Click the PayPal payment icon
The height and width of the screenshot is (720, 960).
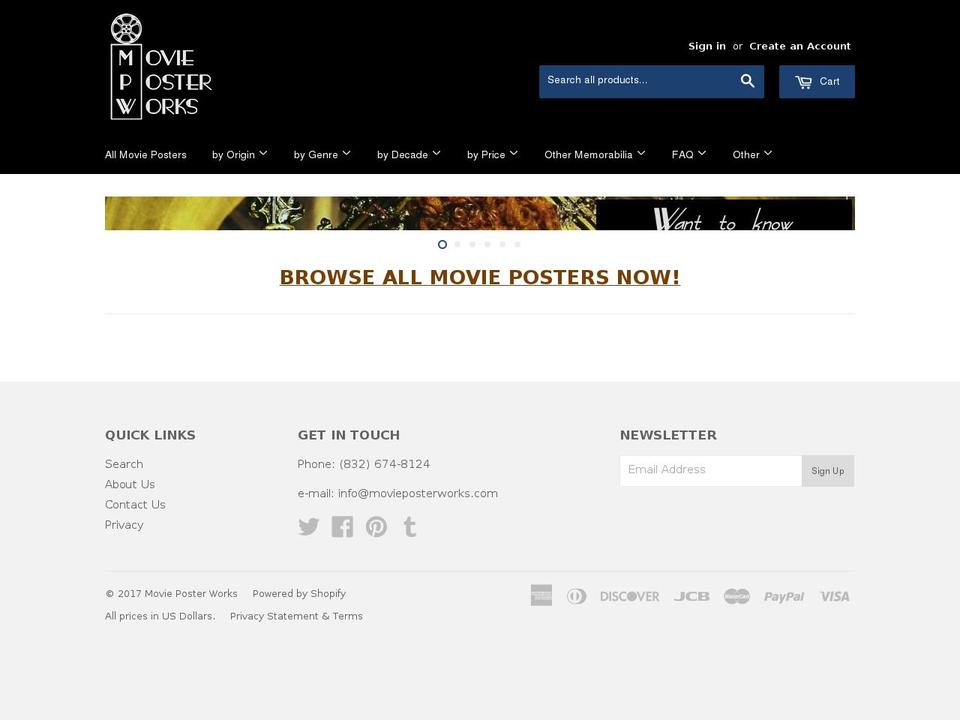784,596
